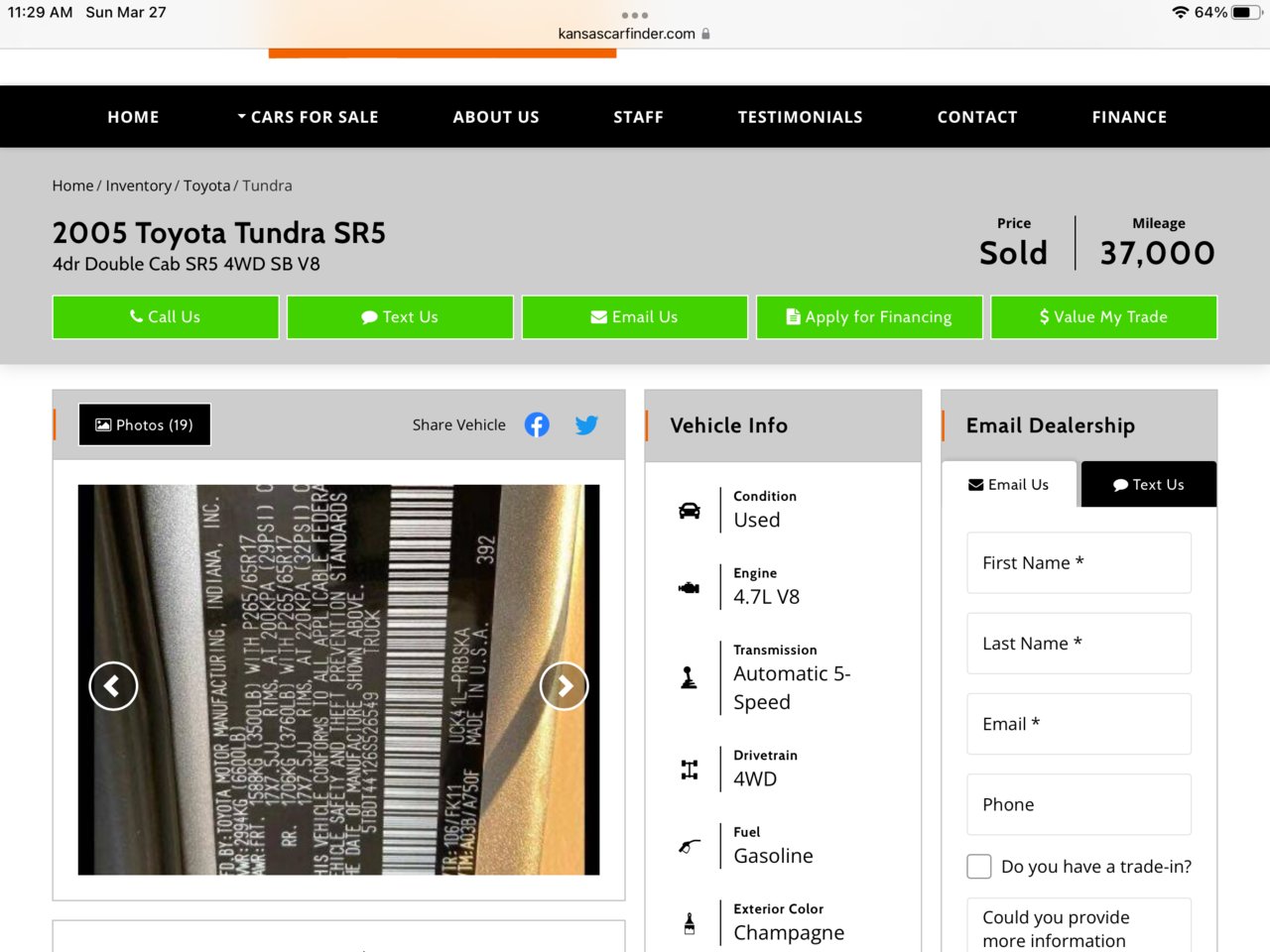Screen dimensions: 1270x952
Task: Click the Used condition value
Action: tap(757, 520)
